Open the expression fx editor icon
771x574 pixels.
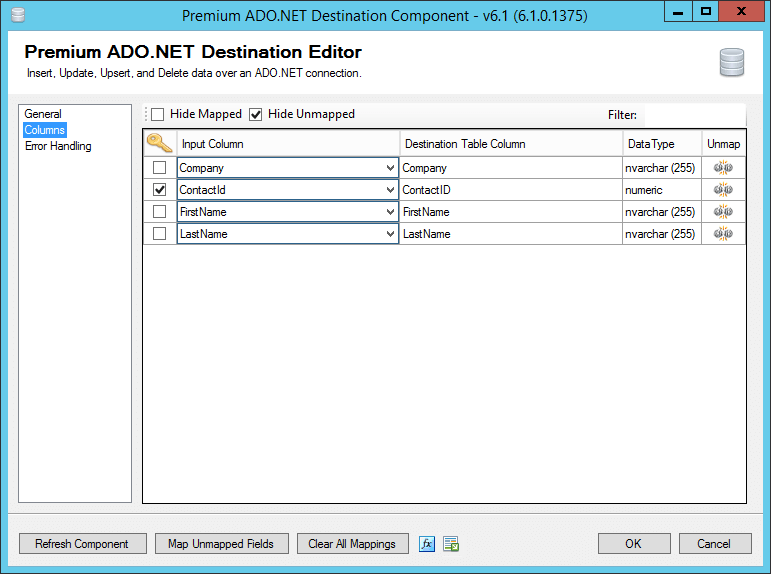coord(427,544)
